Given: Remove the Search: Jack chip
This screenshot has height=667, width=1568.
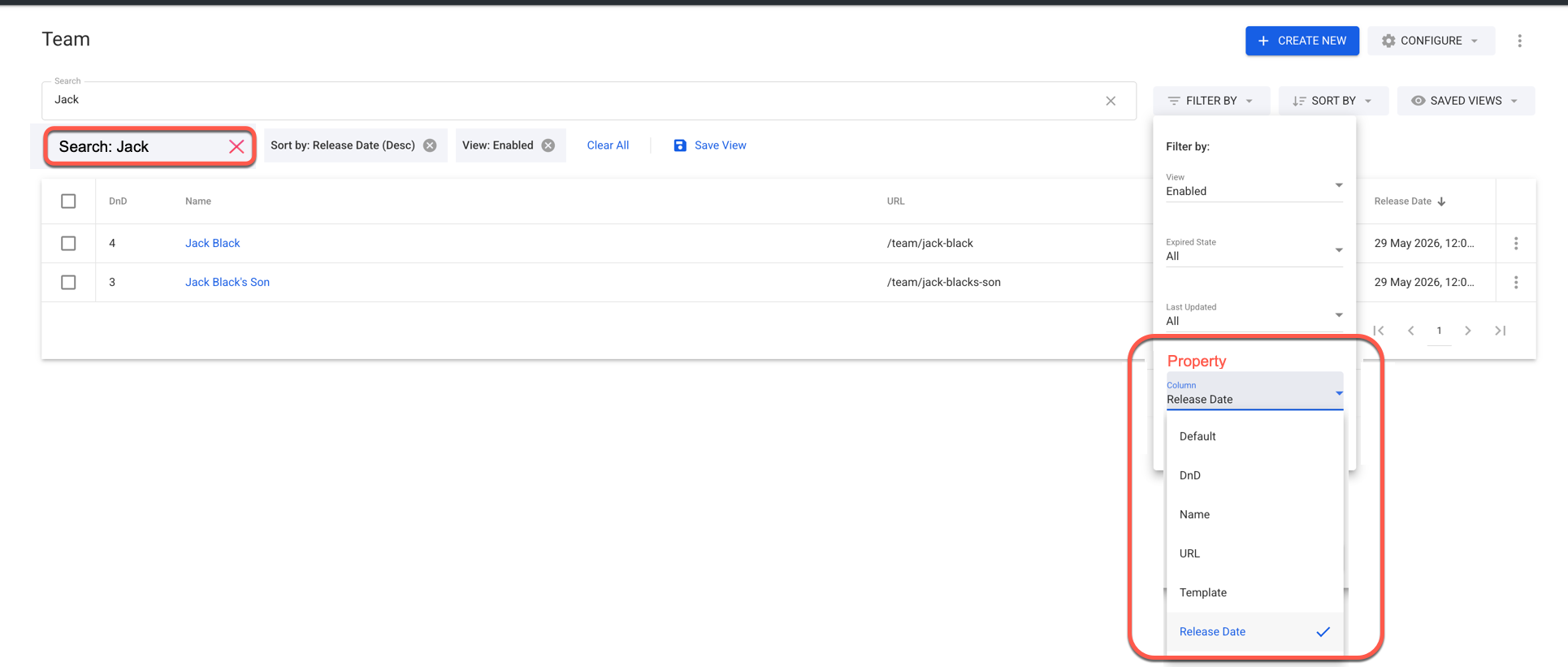Looking at the screenshot, I should pyautogui.click(x=236, y=146).
